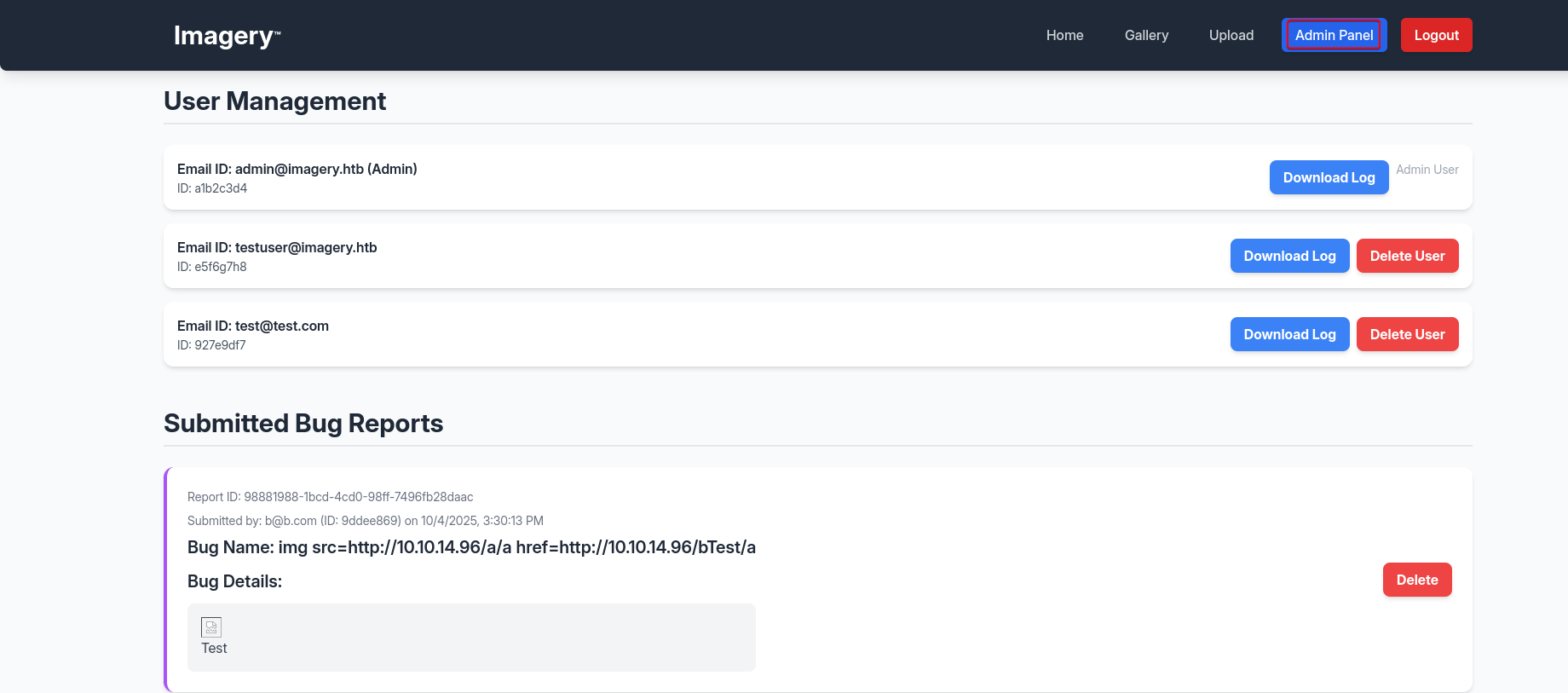Delete the test@test.com user
This screenshot has width=1568, height=693.
pos(1407,334)
